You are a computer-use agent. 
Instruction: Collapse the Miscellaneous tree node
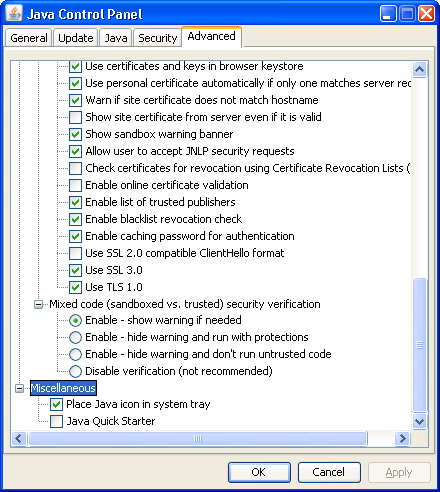pos(20,388)
